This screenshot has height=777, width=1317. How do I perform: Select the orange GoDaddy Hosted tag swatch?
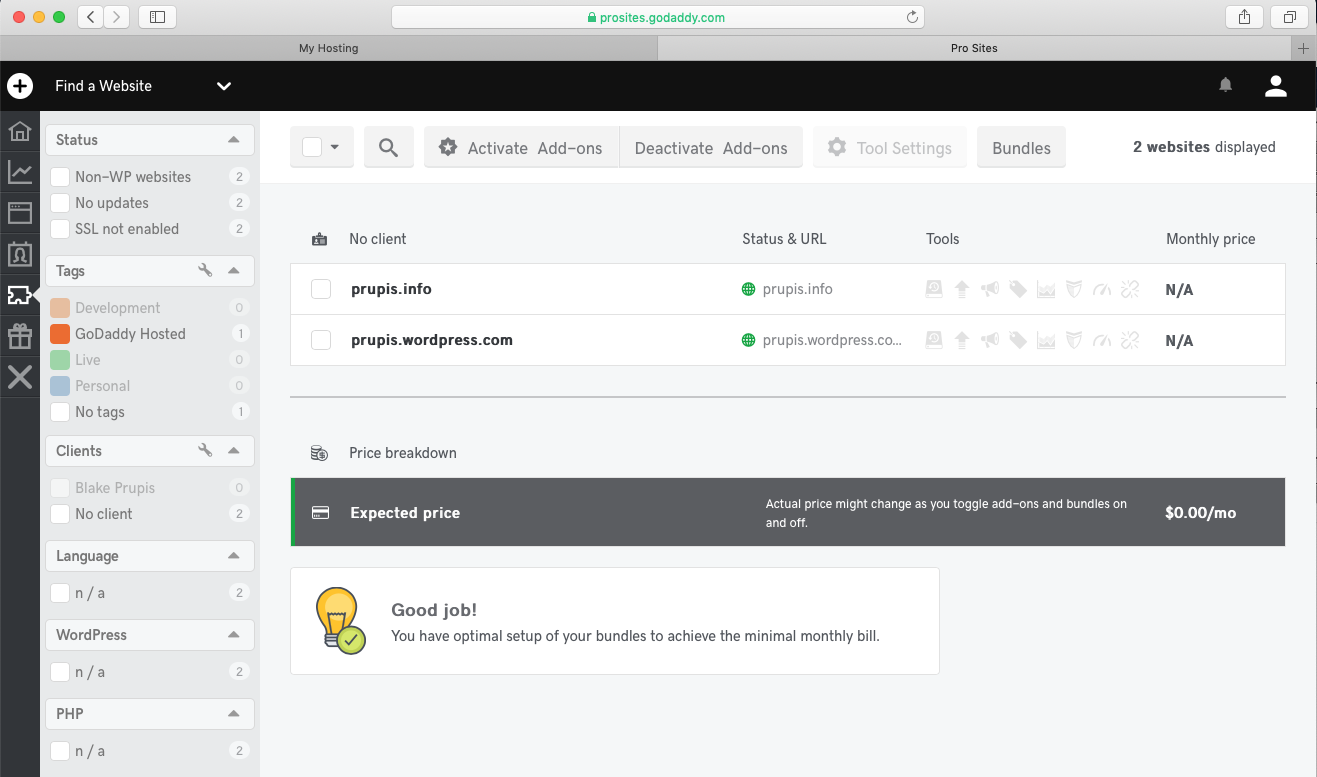pyautogui.click(x=60, y=334)
